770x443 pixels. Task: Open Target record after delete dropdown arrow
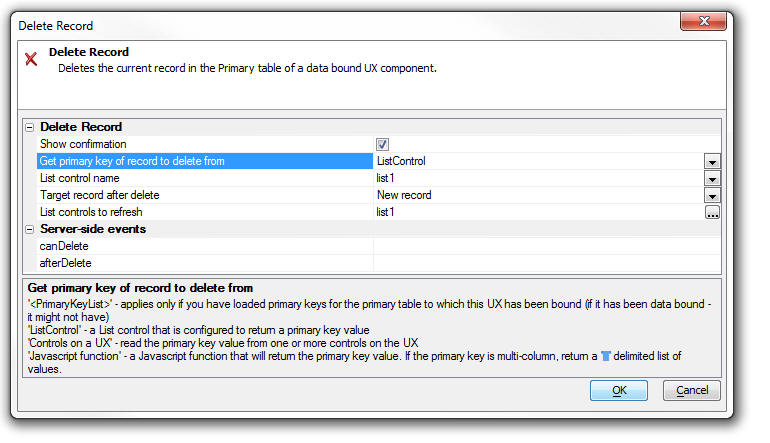pyautogui.click(x=712, y=195)
